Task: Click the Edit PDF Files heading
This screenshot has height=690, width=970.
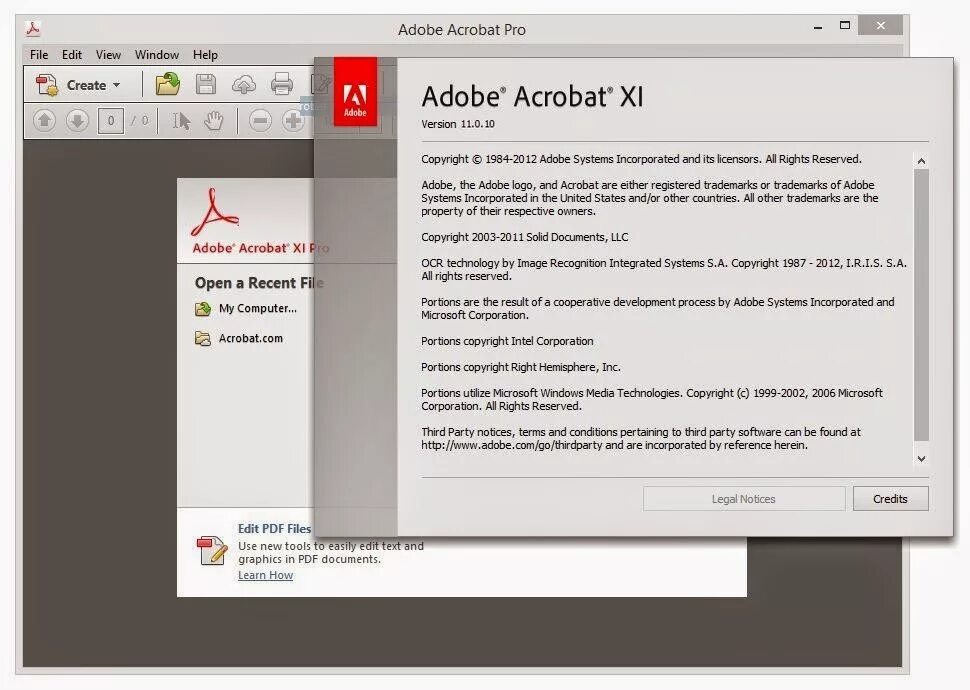Action: tap(274, 528)
